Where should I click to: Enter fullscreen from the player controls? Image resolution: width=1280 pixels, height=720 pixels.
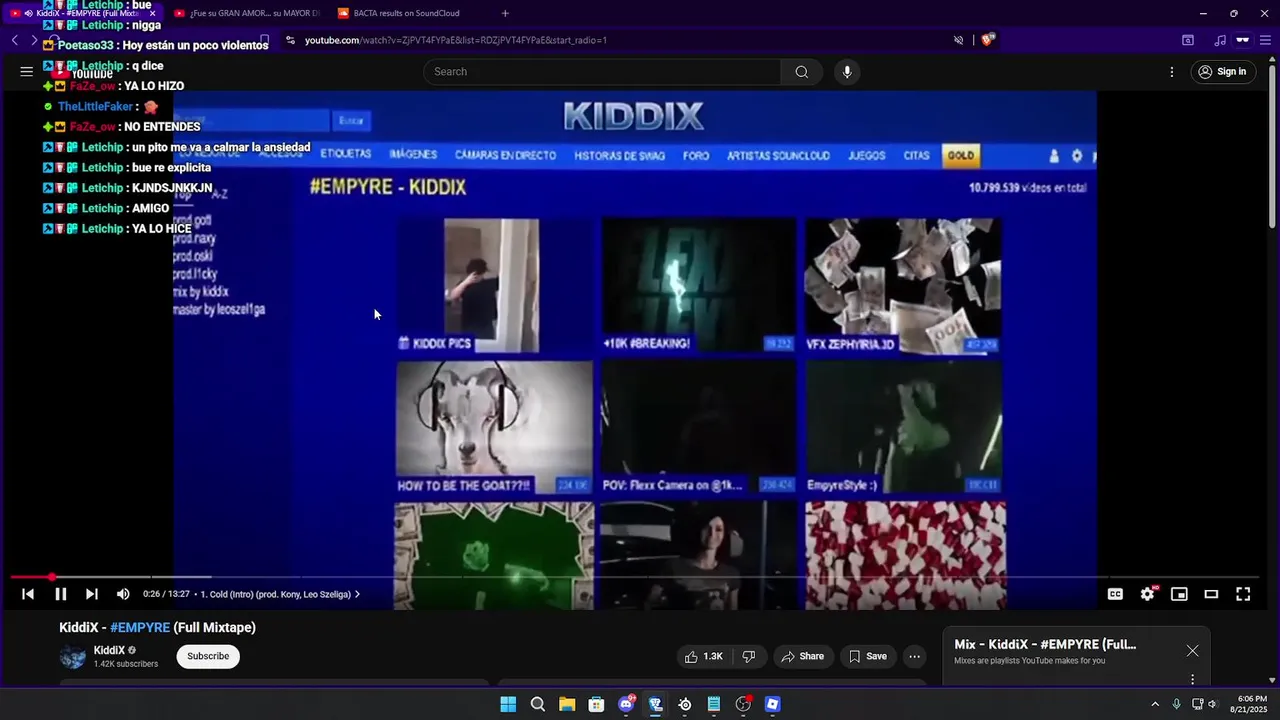[1243, 594]
